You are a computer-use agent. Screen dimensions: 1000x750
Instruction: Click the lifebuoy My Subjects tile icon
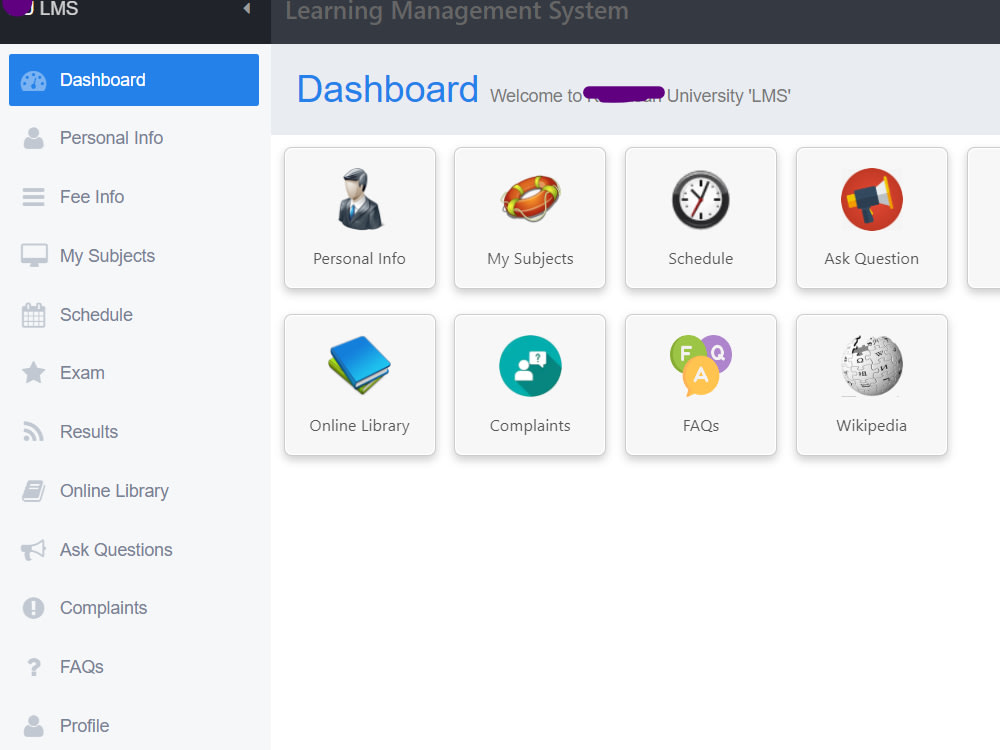(530, 198)
